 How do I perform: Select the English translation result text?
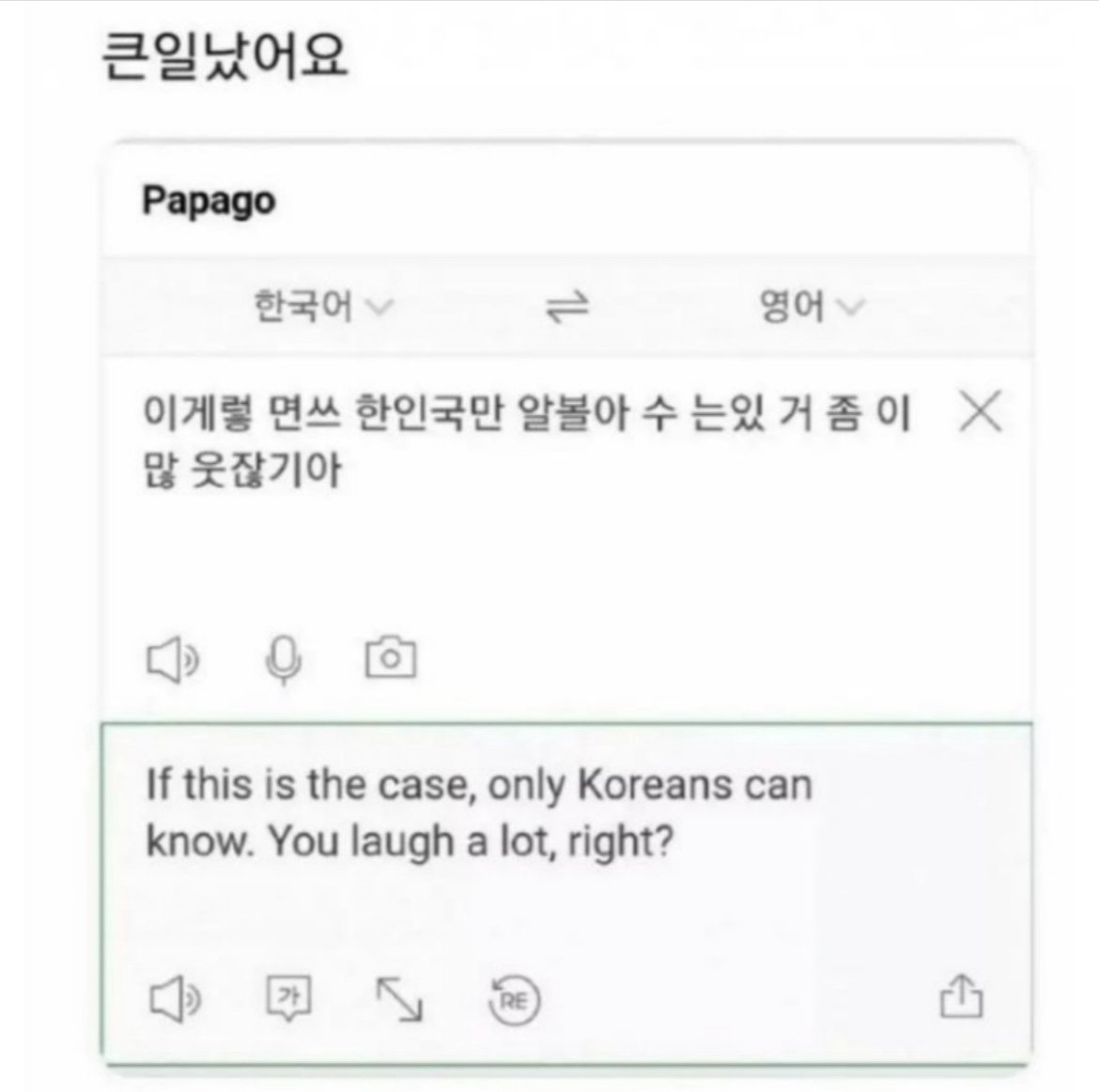(x=479, y=812)
